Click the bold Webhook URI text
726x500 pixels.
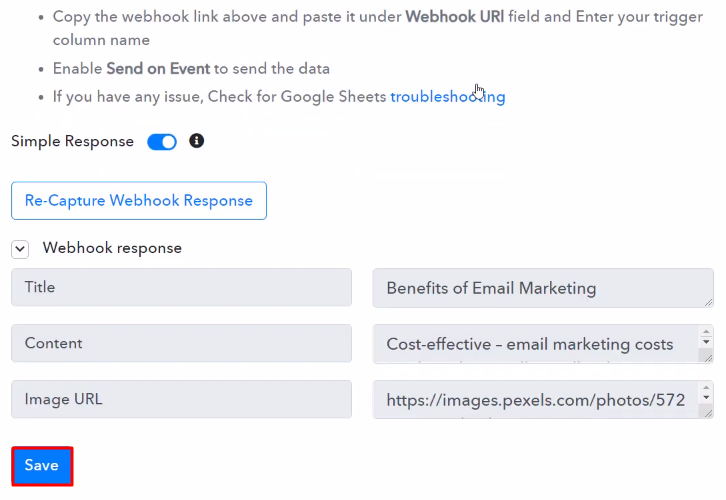coord(455,17)
